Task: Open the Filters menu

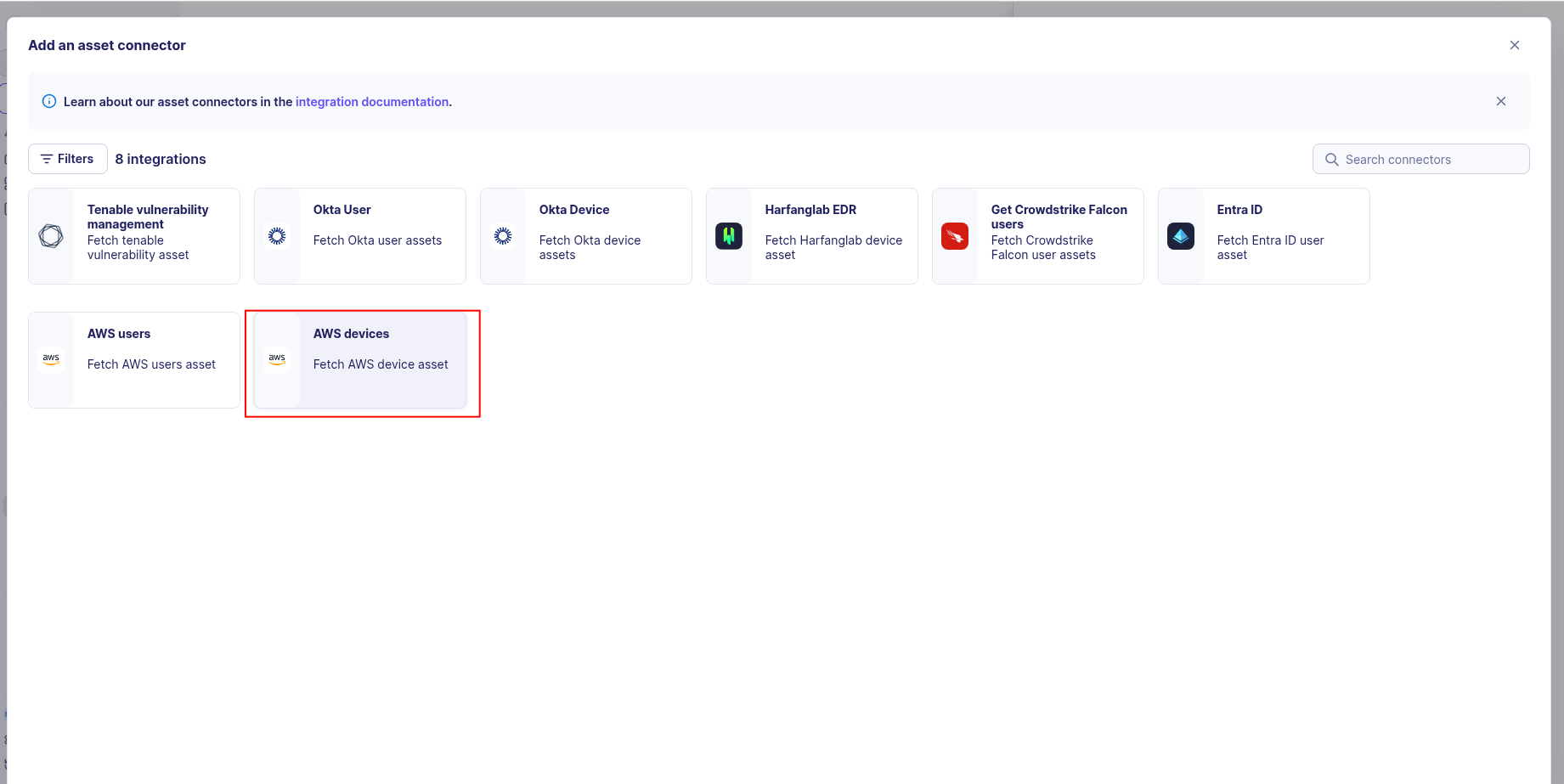Action: pyautogui.click(x=68, y=159)
